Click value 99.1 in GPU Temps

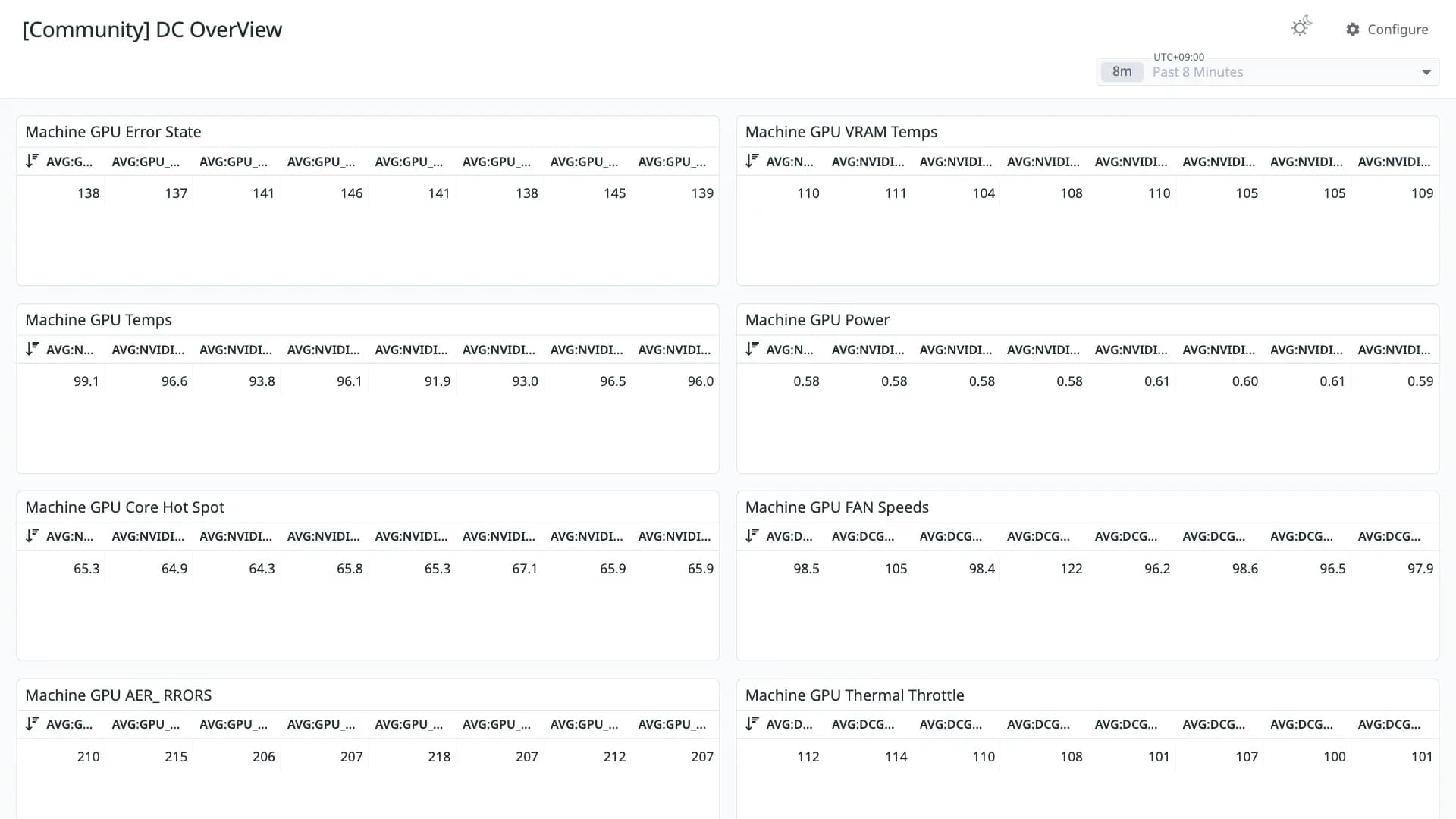tap(86, 381)
